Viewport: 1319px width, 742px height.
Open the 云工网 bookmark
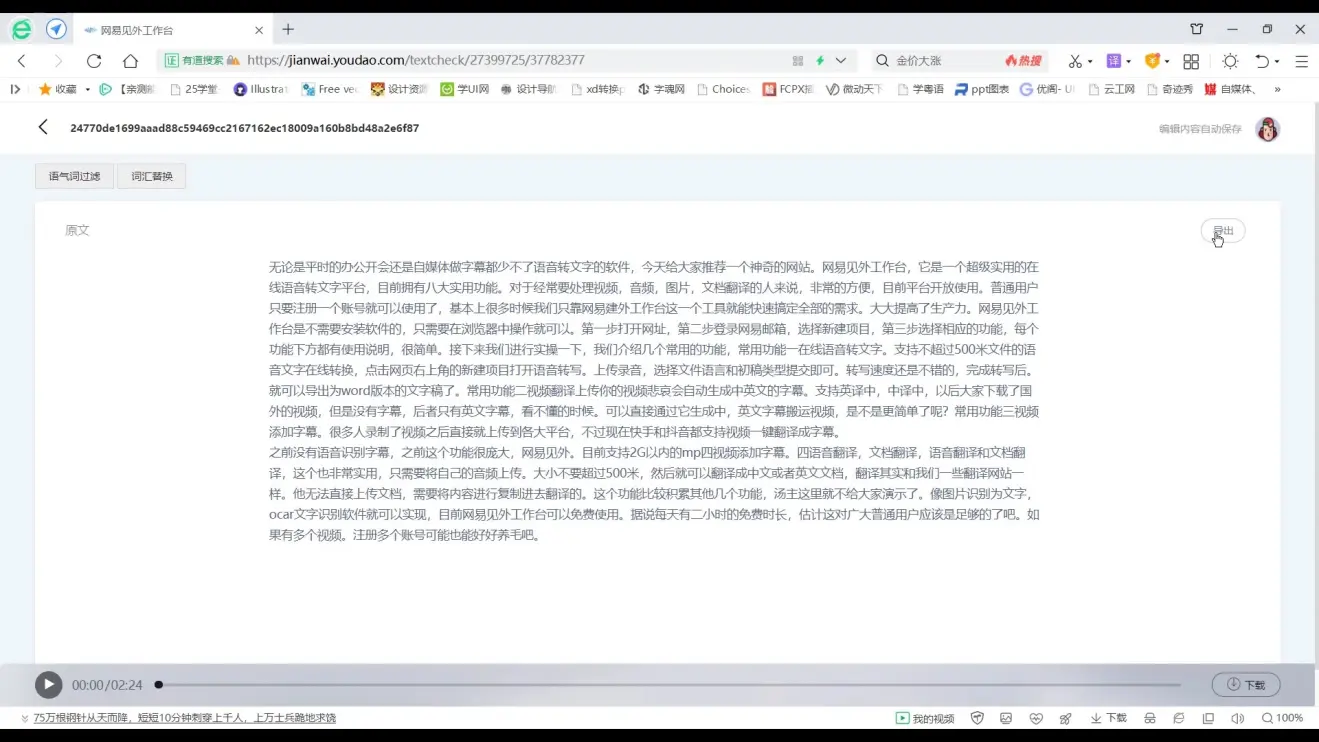pyautogui.click(x=1111, y=89)
